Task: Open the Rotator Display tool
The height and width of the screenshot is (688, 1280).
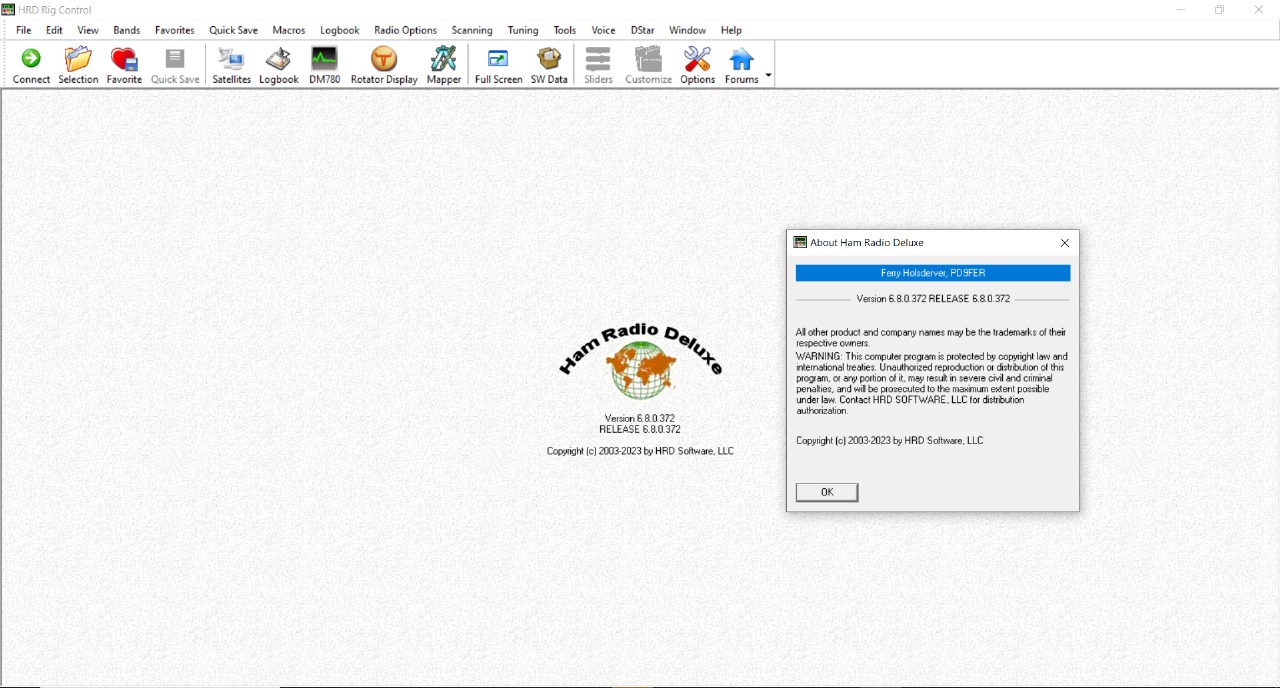Action: 384,65
